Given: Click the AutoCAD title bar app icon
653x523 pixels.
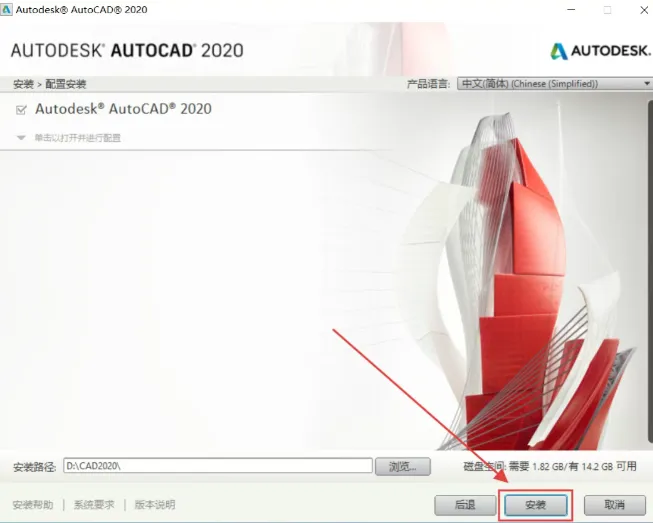Looking at the screenshot, I should click(6, 9).
